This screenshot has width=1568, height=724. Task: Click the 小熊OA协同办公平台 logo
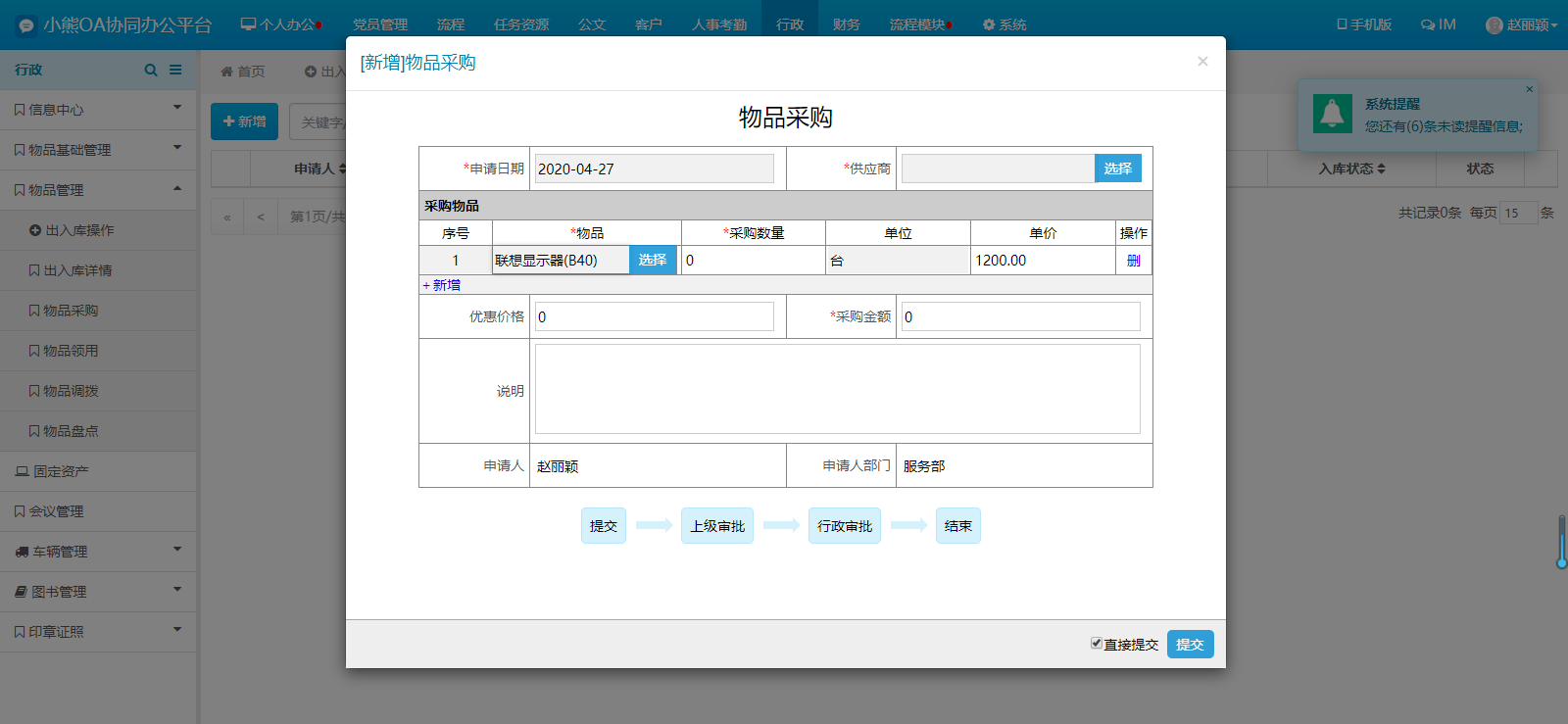[115, 24]
